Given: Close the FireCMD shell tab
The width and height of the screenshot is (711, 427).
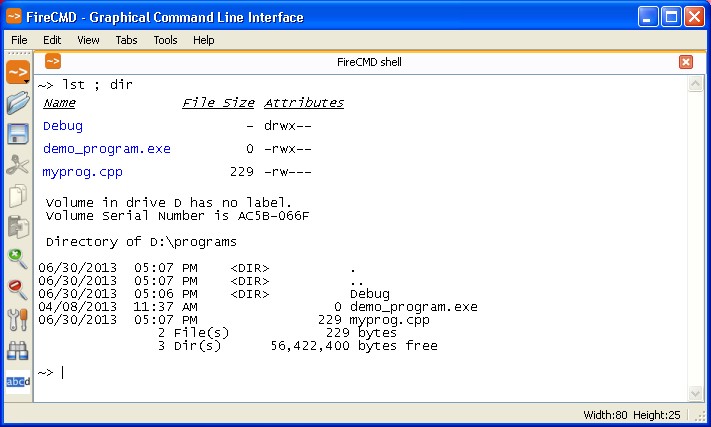Looking at the screenshot, I should 686,62.
